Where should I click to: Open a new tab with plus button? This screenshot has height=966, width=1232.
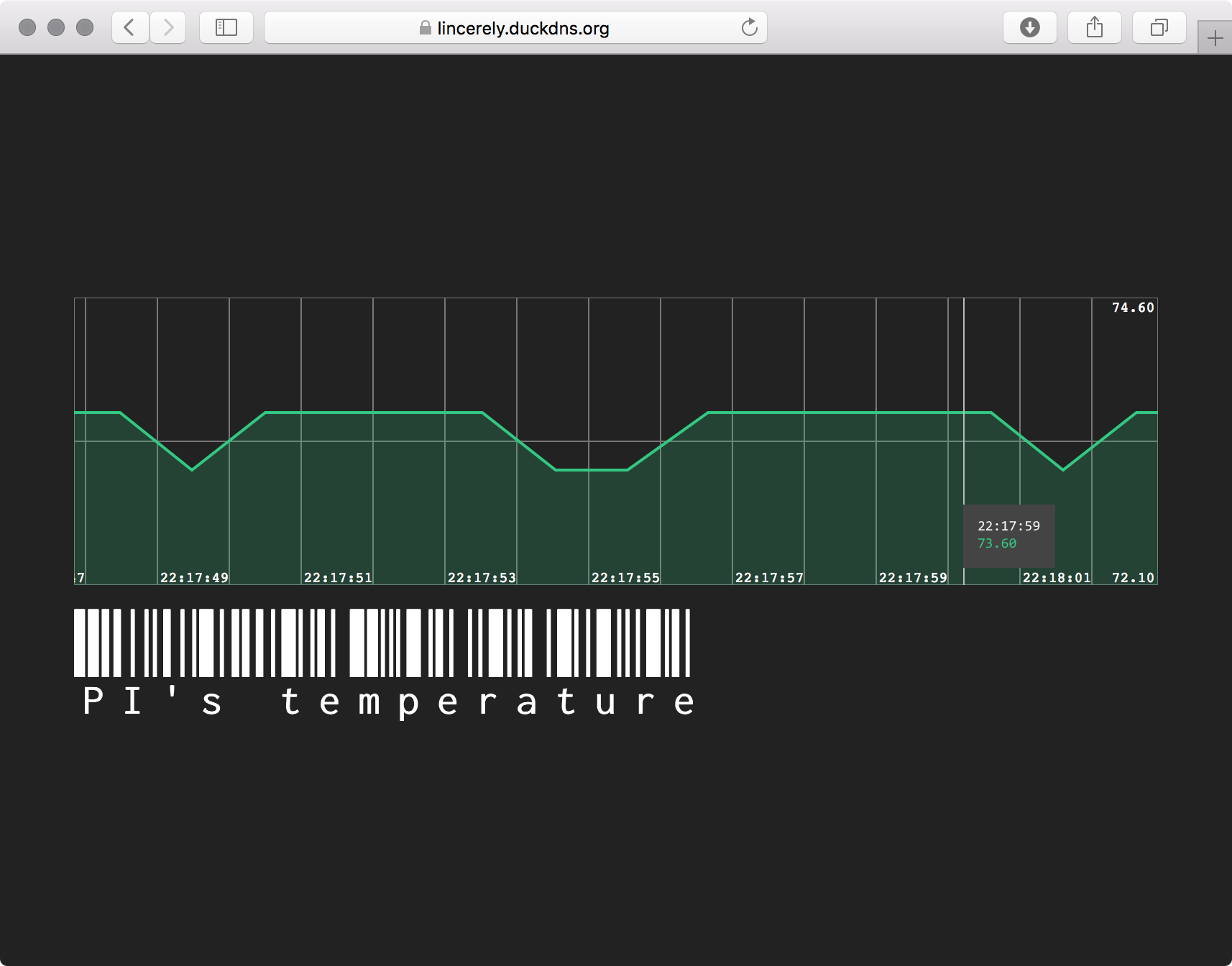(x=1215, y=38)
